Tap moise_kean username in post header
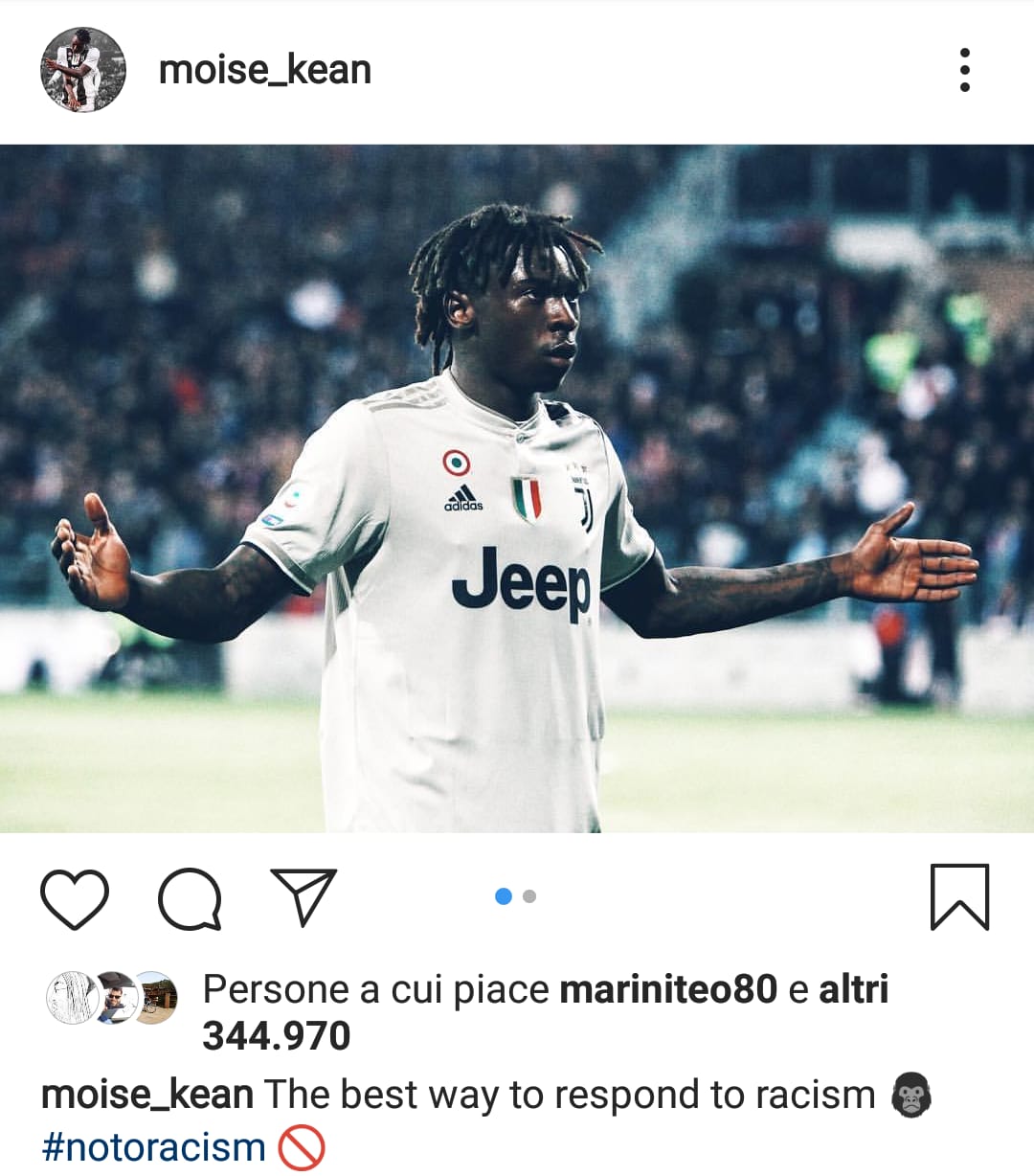Screen dimensions: 1034x1176 (264, 70)
